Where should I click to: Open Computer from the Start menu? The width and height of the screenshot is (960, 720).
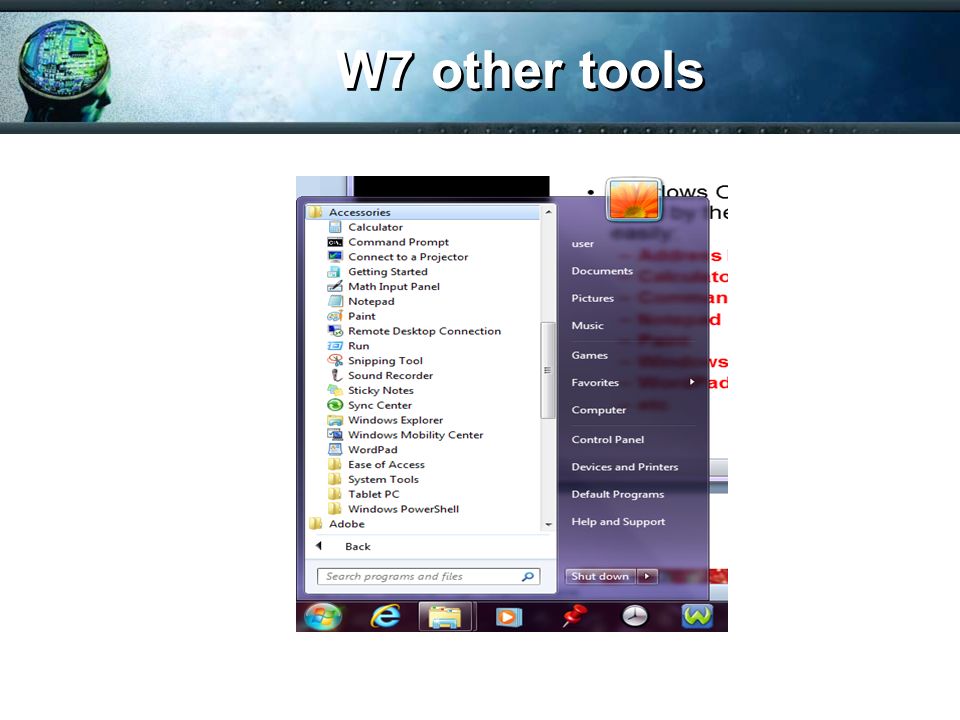pyautogui.click(x=599, y=410)
